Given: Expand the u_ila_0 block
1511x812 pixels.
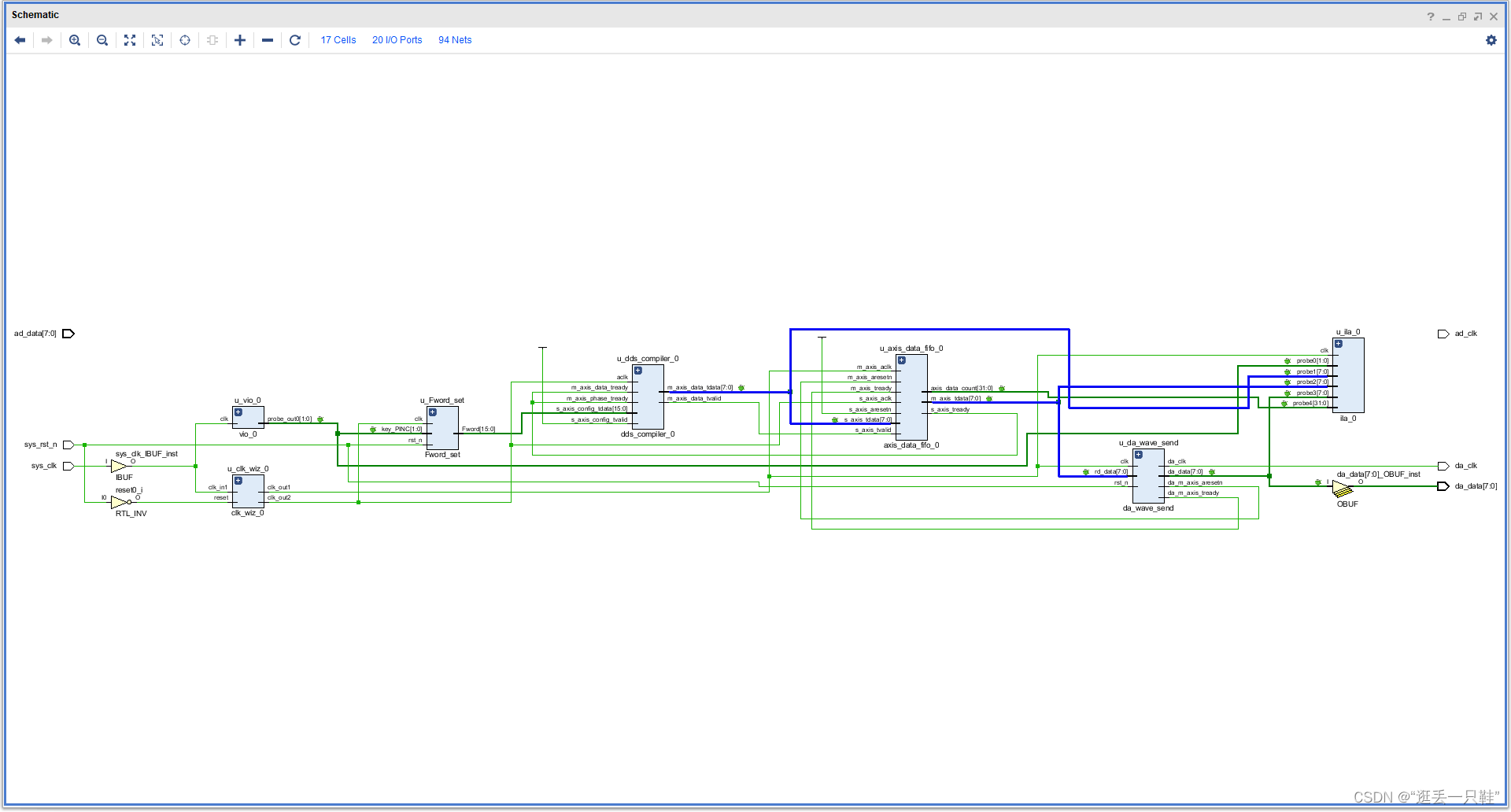Looking at the screenshot, I should pos(1339,343).
